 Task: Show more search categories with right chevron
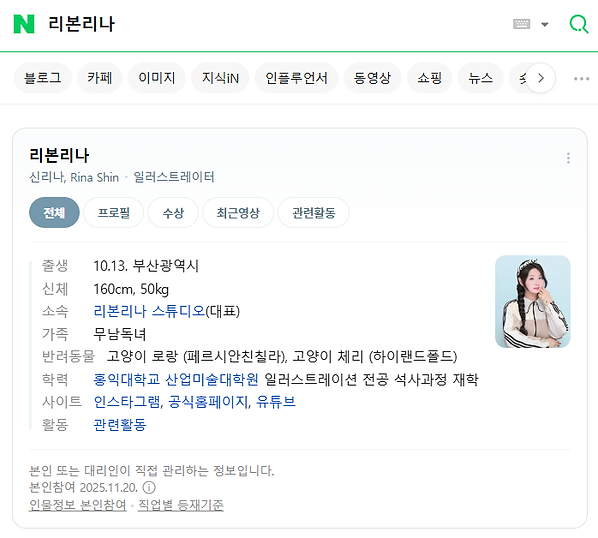540,78
